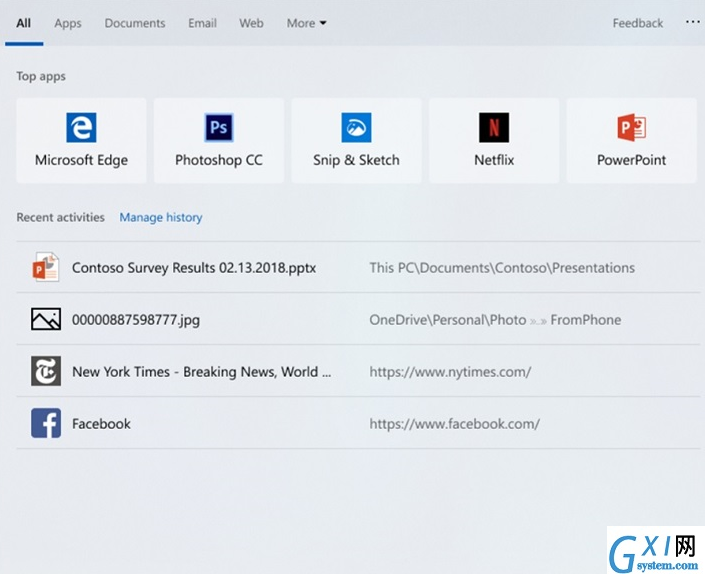
Task: Switch to the Documents tab
Action: [135, 23]
